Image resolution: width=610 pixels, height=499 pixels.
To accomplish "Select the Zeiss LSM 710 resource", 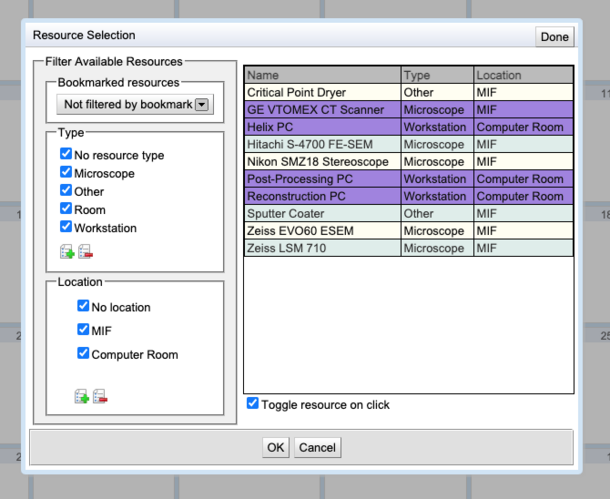I will (x=409, y=248).
